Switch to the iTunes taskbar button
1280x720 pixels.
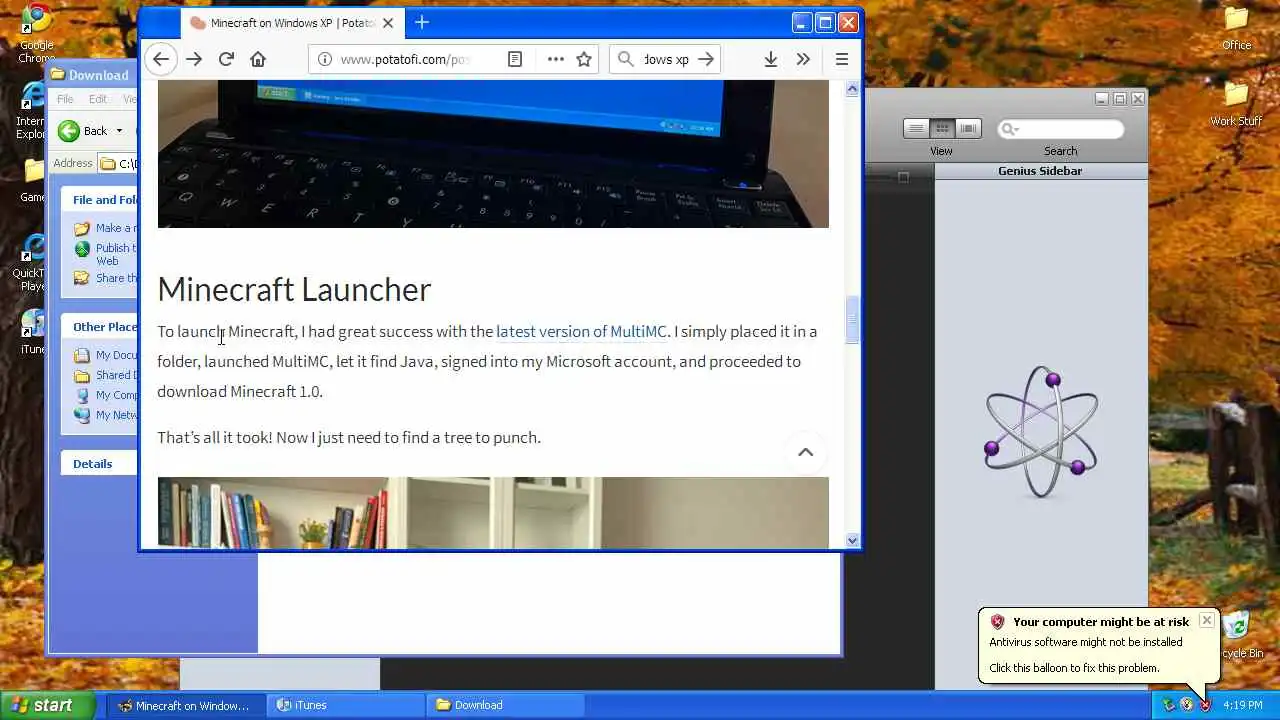click(x=346, y=705)
